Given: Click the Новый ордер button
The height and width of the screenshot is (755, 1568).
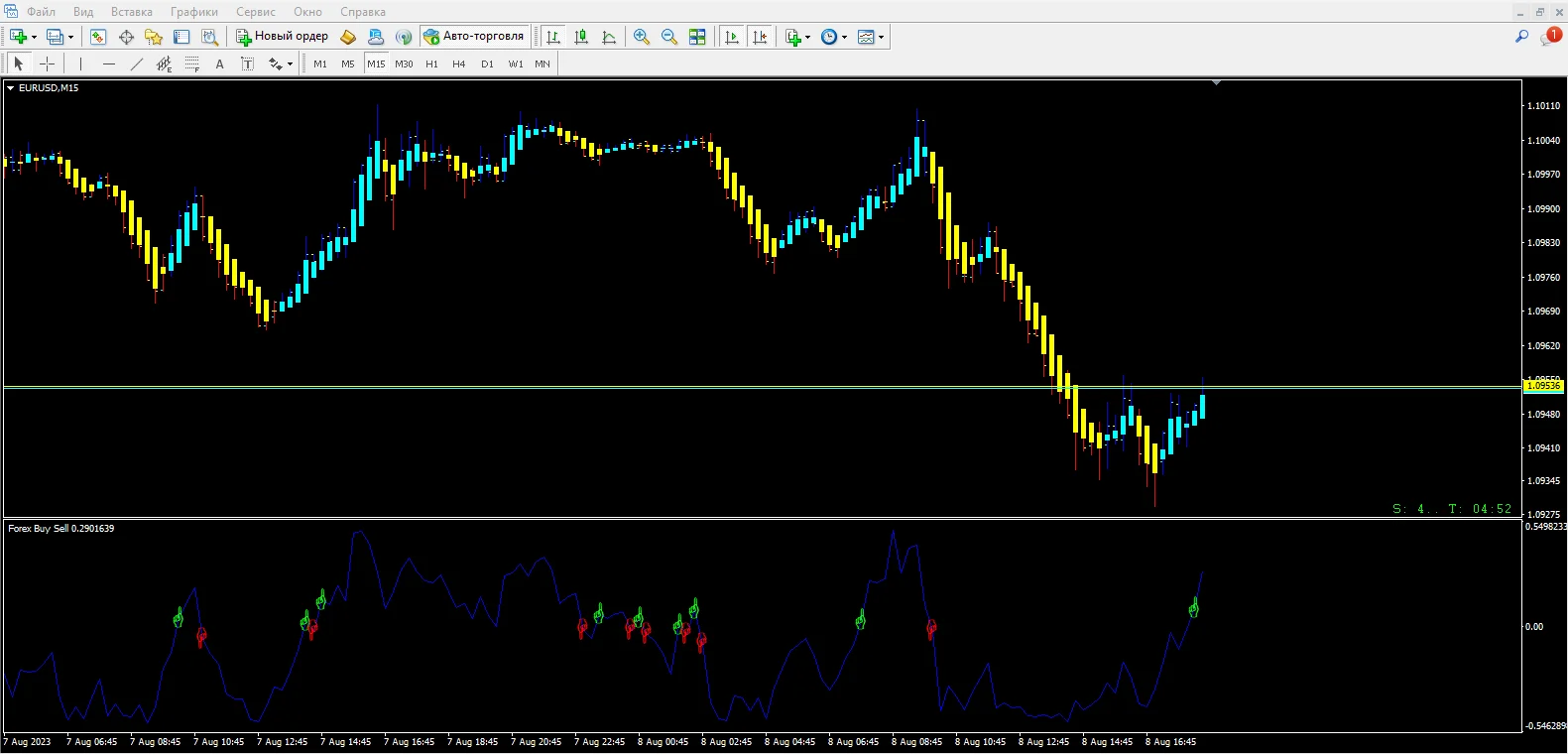Looking at the screenshot, I should [282, 37].
